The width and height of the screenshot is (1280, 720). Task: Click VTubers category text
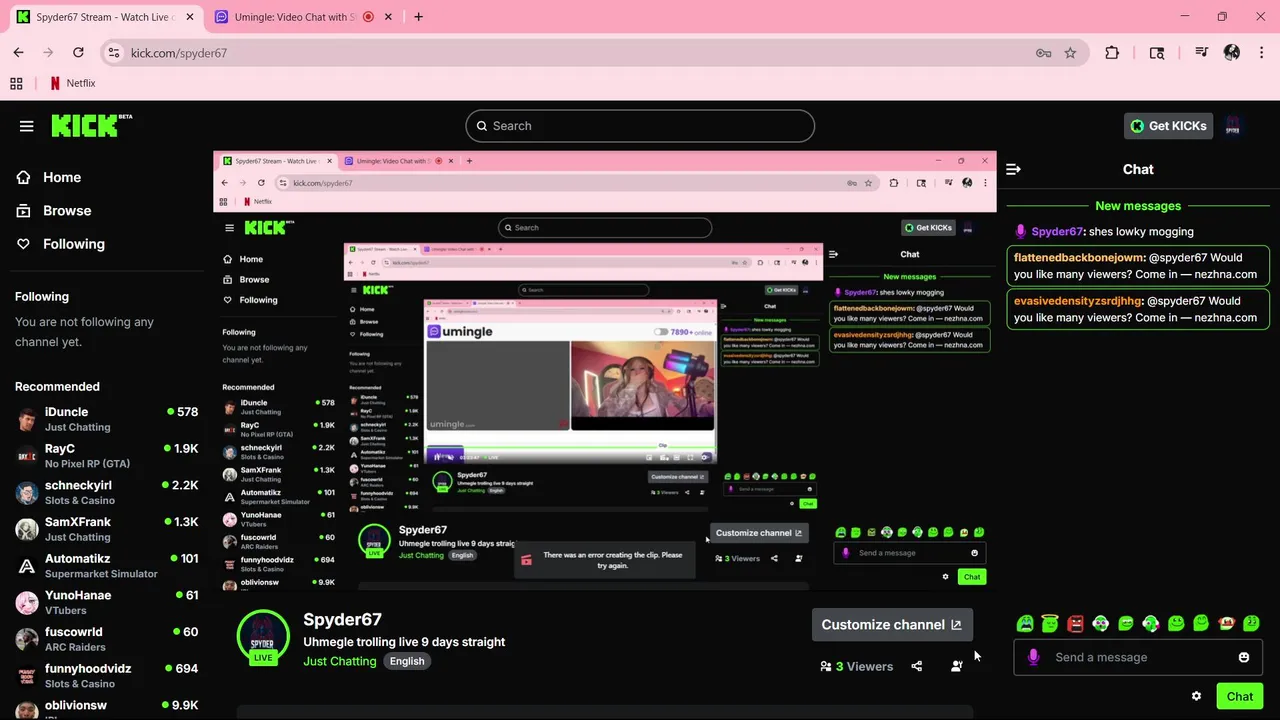[x=66, y=611]
